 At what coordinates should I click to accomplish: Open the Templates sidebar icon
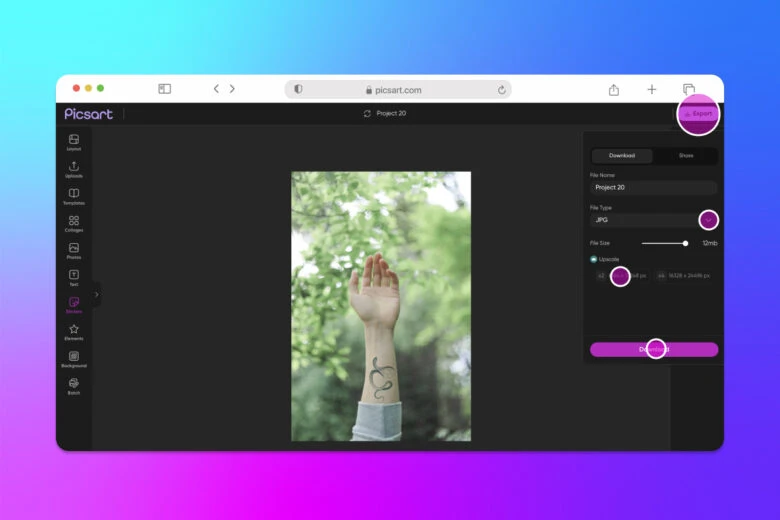(x=74, y=195)
